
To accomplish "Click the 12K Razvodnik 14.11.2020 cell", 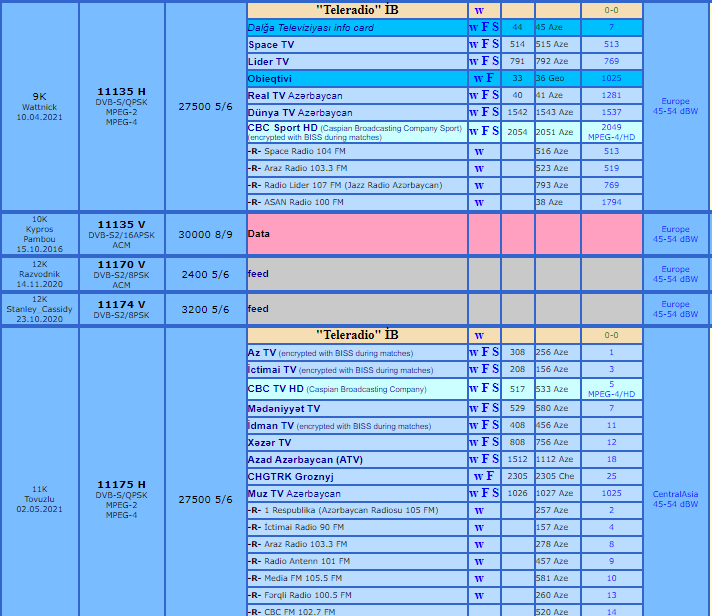I will pyautogui.click(x=40, y=274).
